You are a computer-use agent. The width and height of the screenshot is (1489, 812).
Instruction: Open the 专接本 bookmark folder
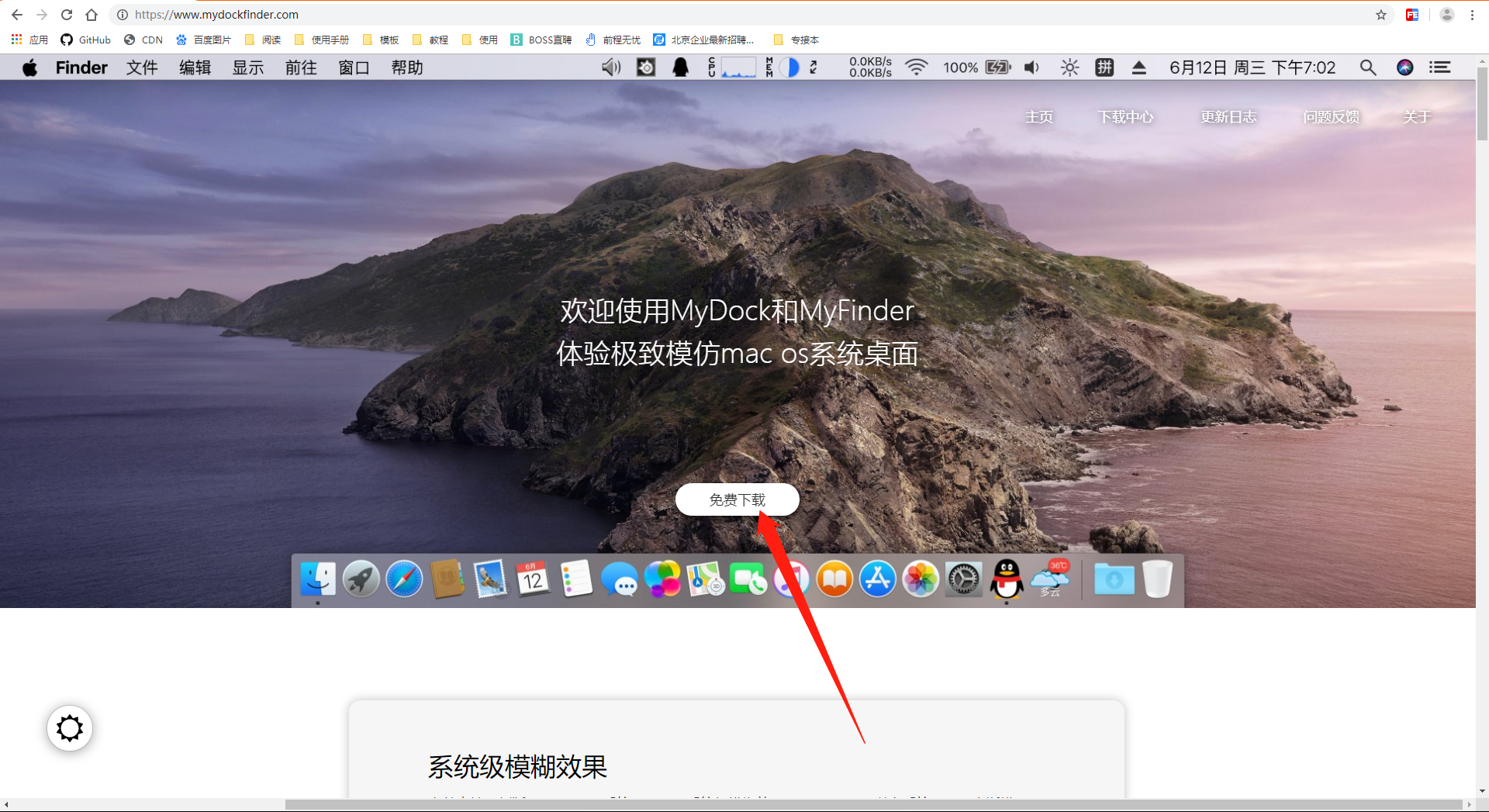[x=796, y=40]
